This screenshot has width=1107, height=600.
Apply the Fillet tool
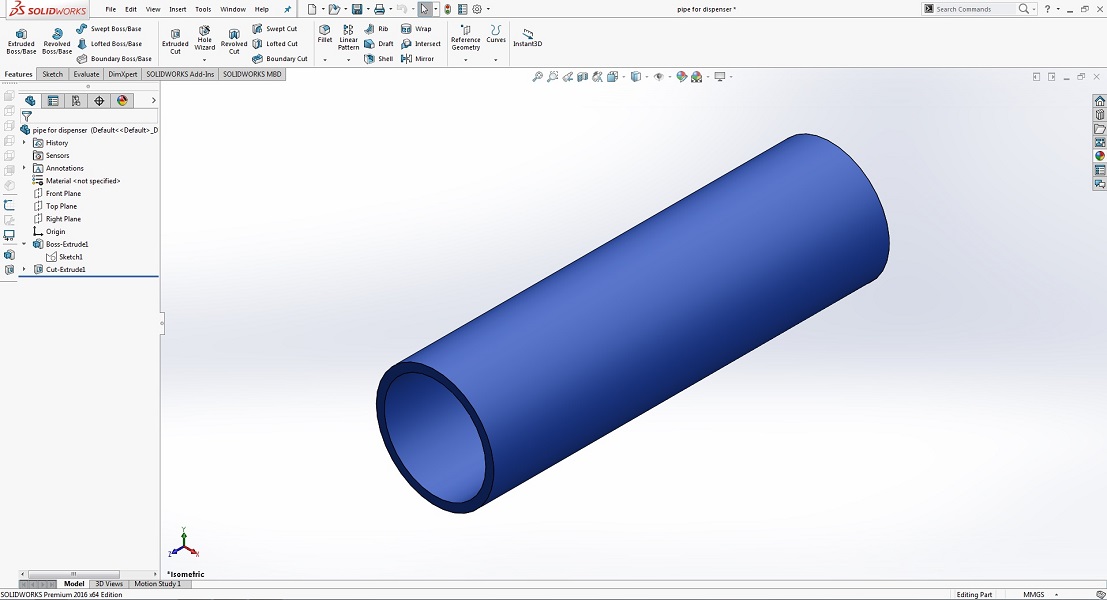tap(325, 34)
